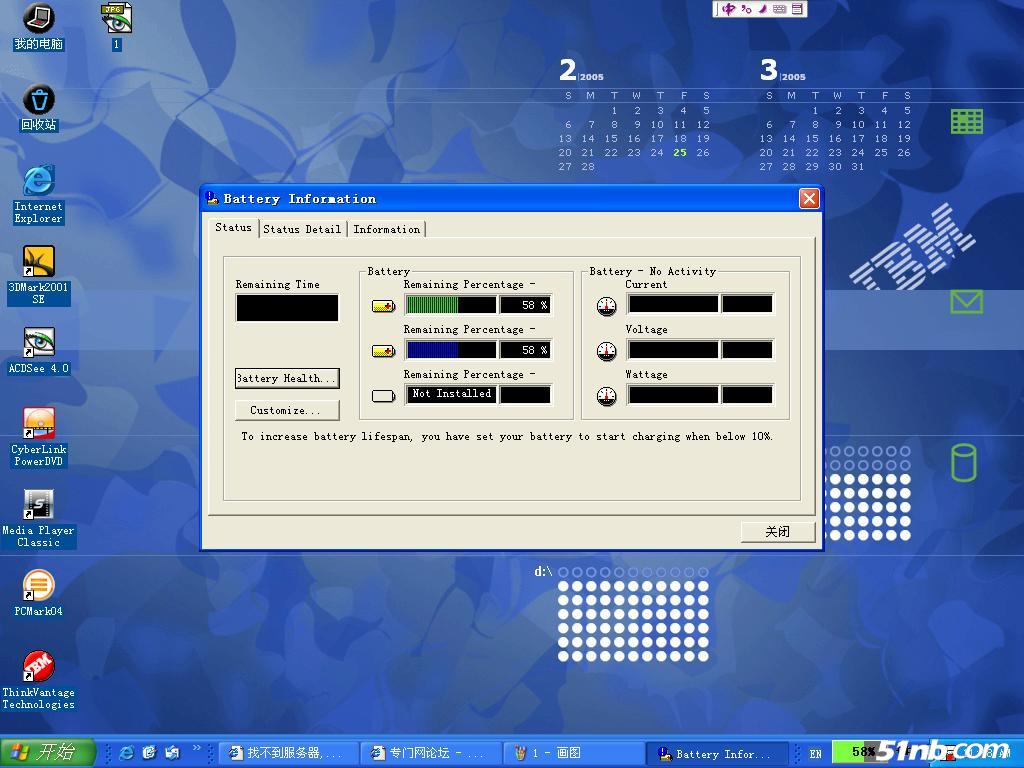The image size is (1024, 768).
Task: Click the Wattage gauge icon
Action: 606,396
